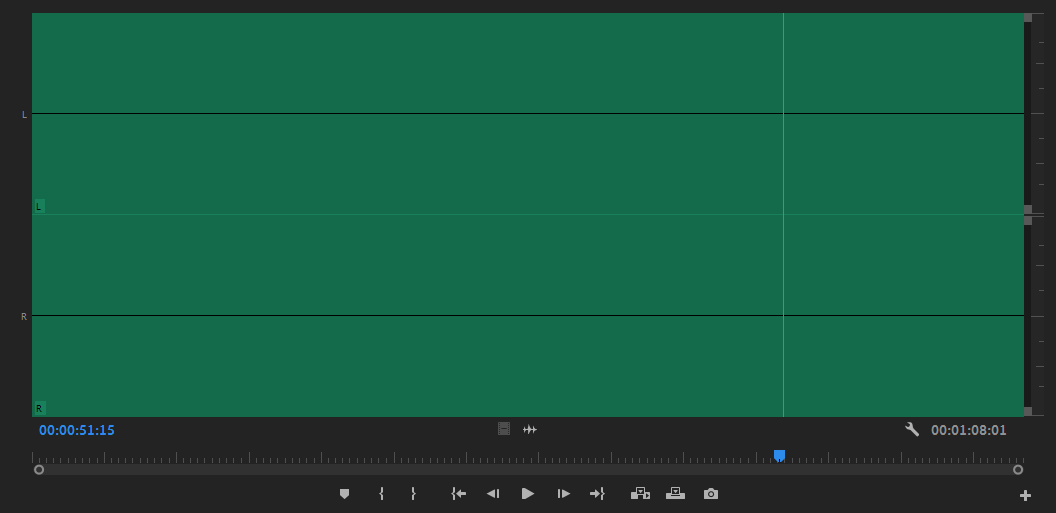The image size is (1056, 513).
Task: Export a frame with camera icon
Action: click(711, 494)
